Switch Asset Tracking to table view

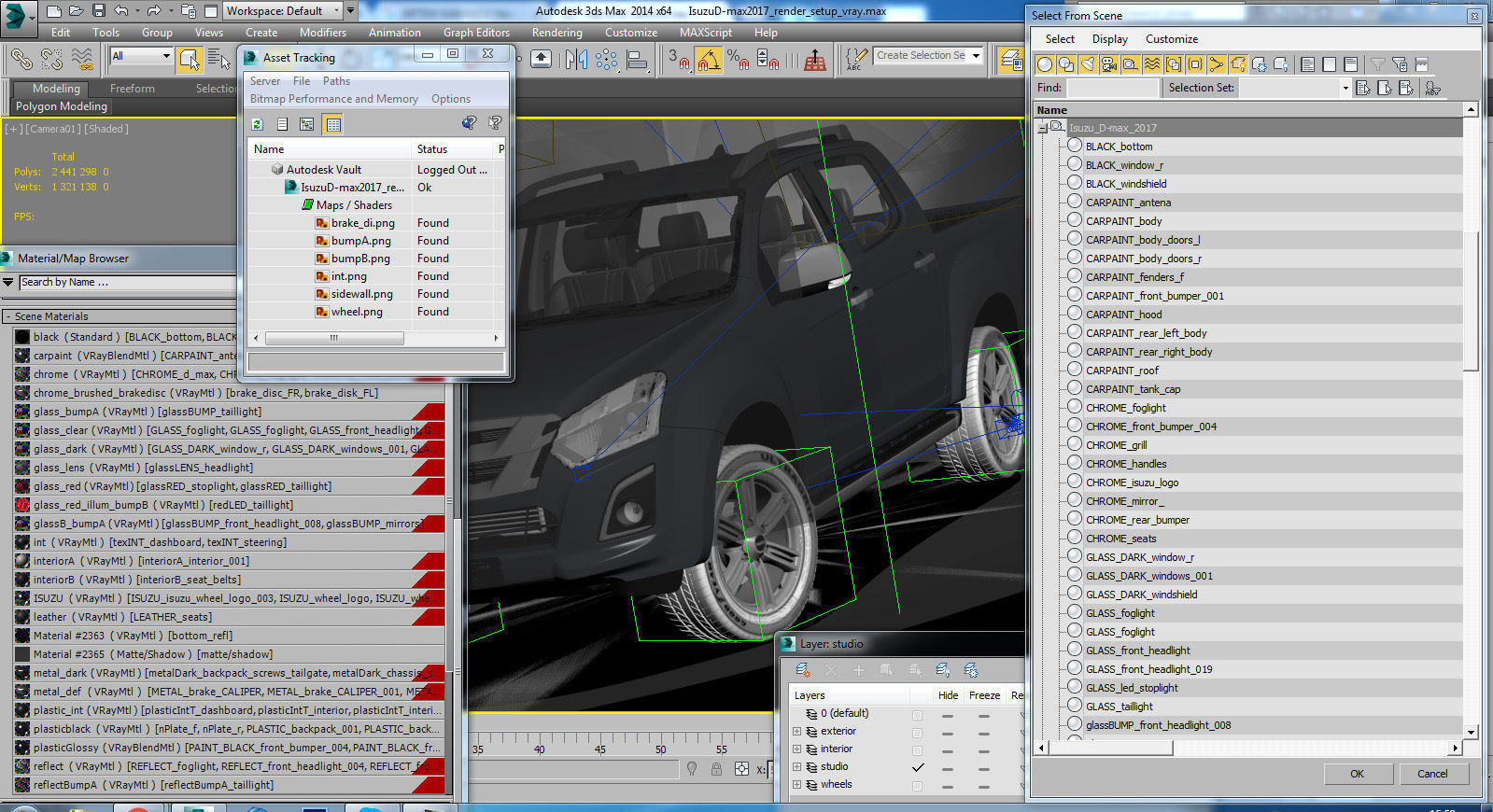(x=333, y=123)
